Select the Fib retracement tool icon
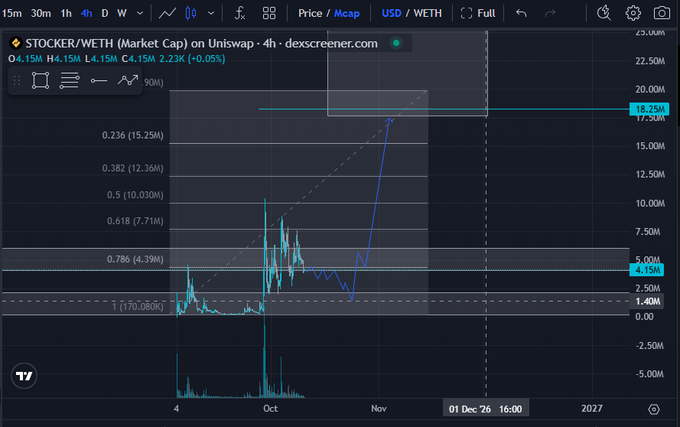 (69, 81)
